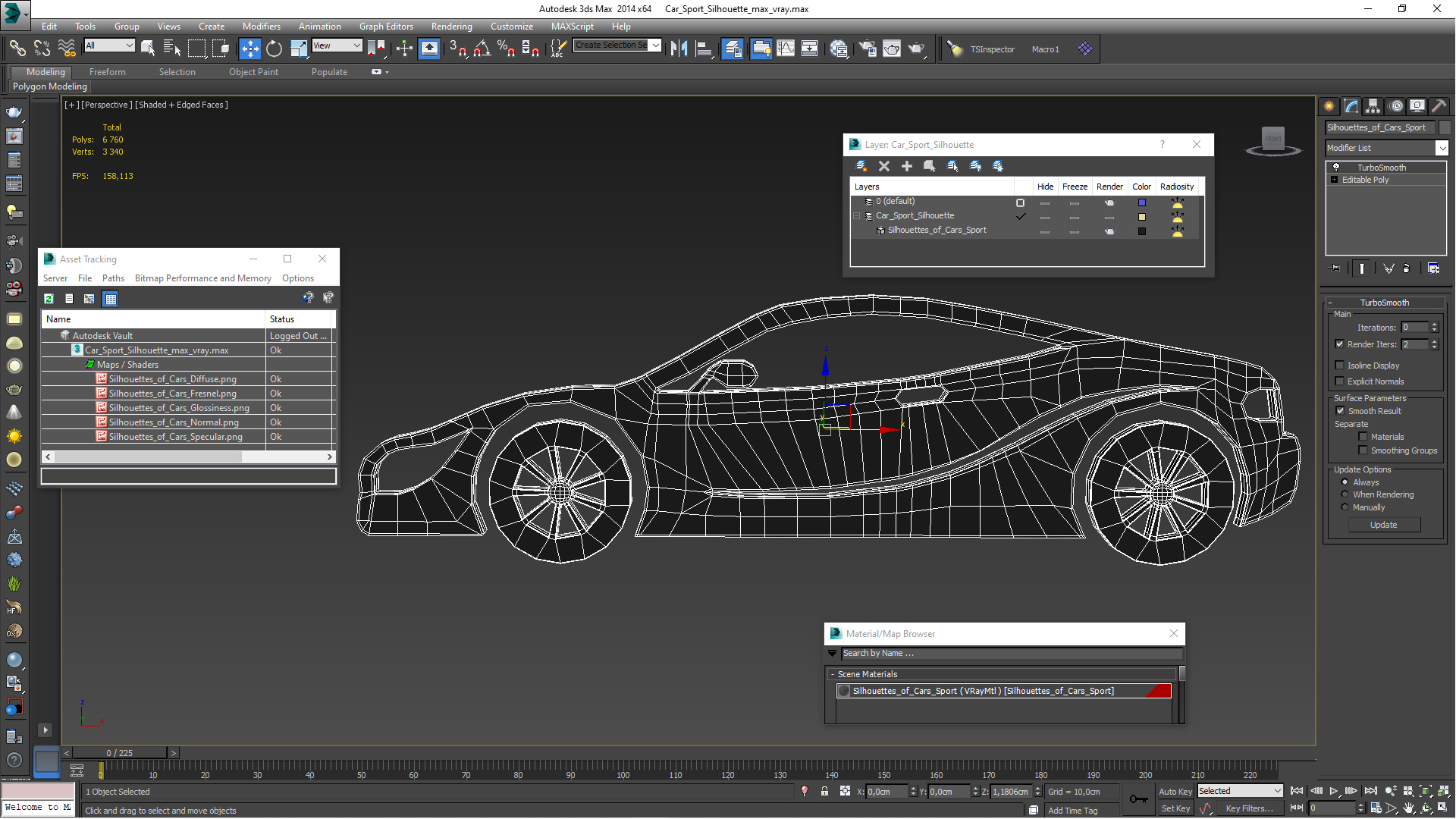Open the View reference coordinate dropdown

[x=337, y=45]
